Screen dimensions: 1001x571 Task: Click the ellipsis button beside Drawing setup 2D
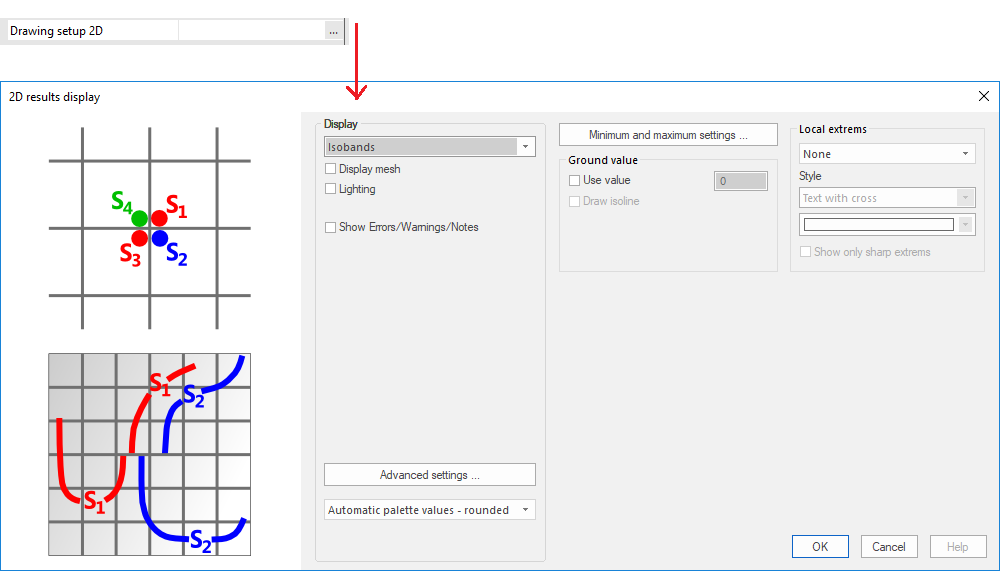pyautogui.click(x=333, y=31)
